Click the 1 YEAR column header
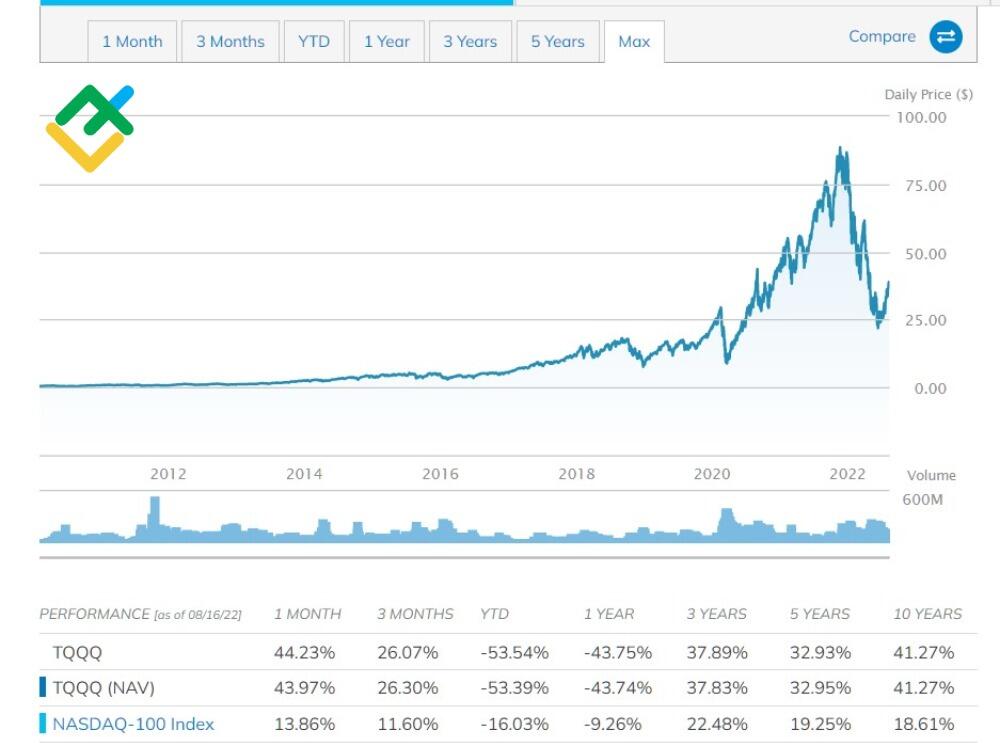Viewport: 1000px width, 743px height. pyautogui.click(x=609, y=614)
